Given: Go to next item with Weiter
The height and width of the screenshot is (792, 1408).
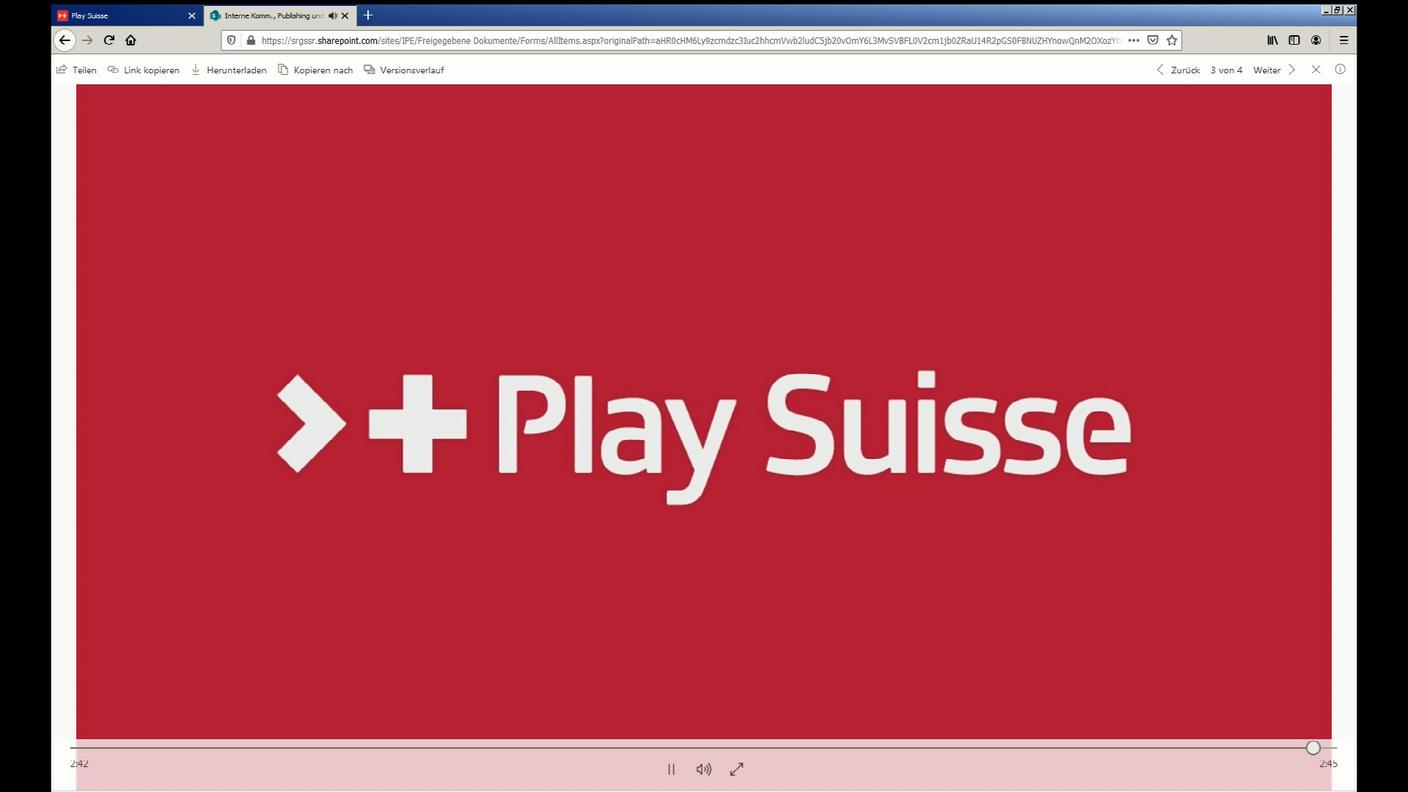Looking at the screenshot, I should [1275, 70].
